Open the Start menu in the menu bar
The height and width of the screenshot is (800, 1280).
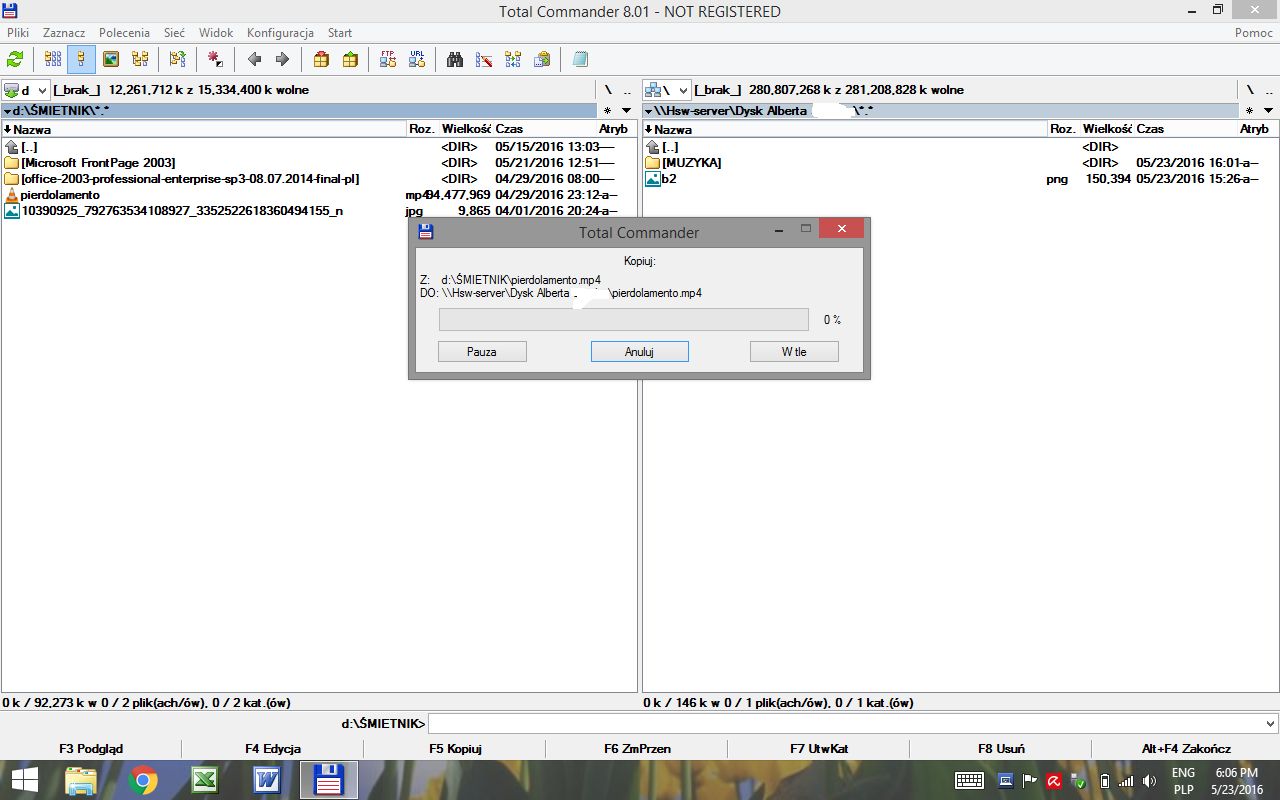pyautogui.click(x=340, y=33)
